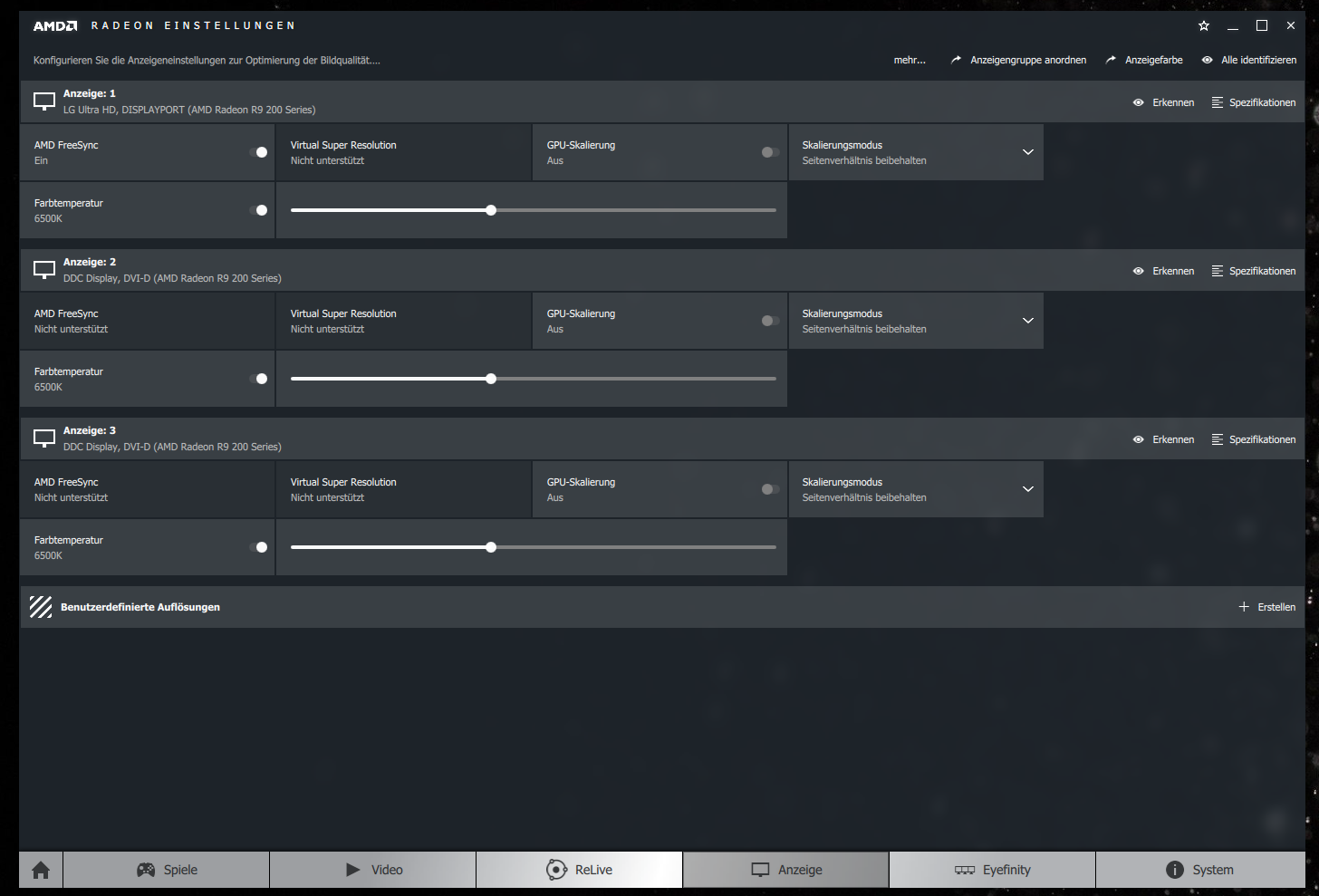
Task: Click Virtual Super Resolution tile for Anzeige 3
Action: tap(404, 489)
